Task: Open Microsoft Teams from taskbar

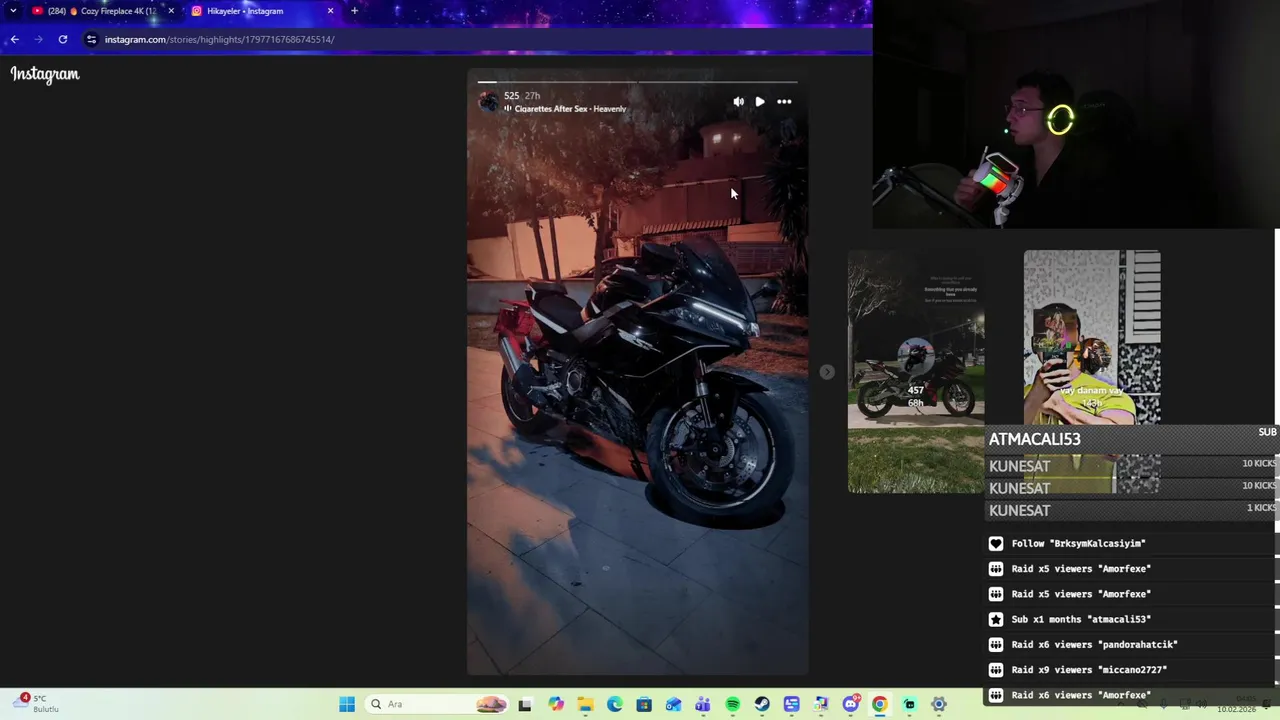Action: [703, 704]
